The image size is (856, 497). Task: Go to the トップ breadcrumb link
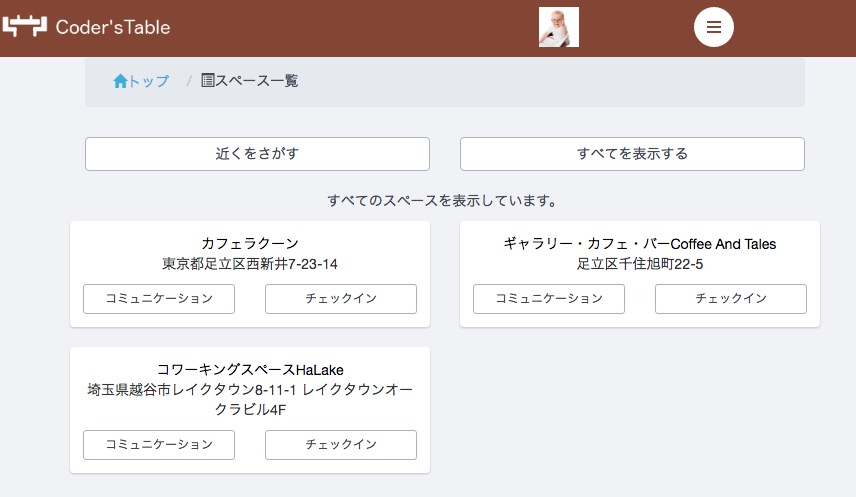(x=149, y=81)
